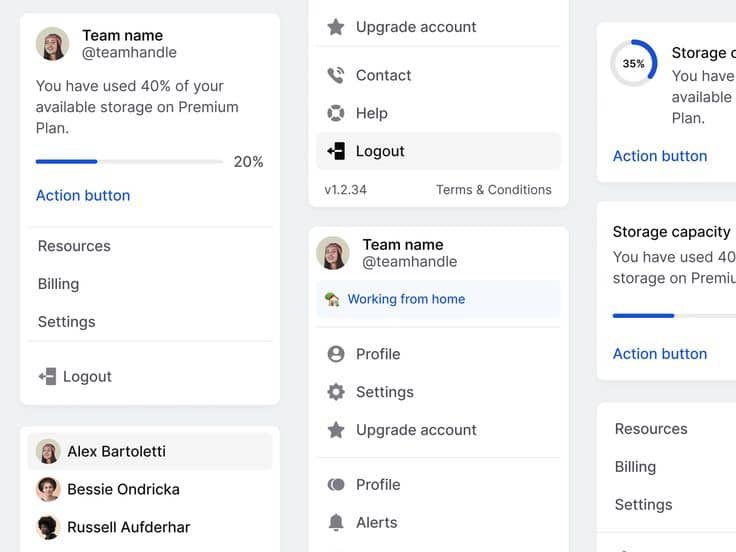This screenshot has width=736, height=552.
Task: Open the Help menu item
Action: [x=438, y=113]
